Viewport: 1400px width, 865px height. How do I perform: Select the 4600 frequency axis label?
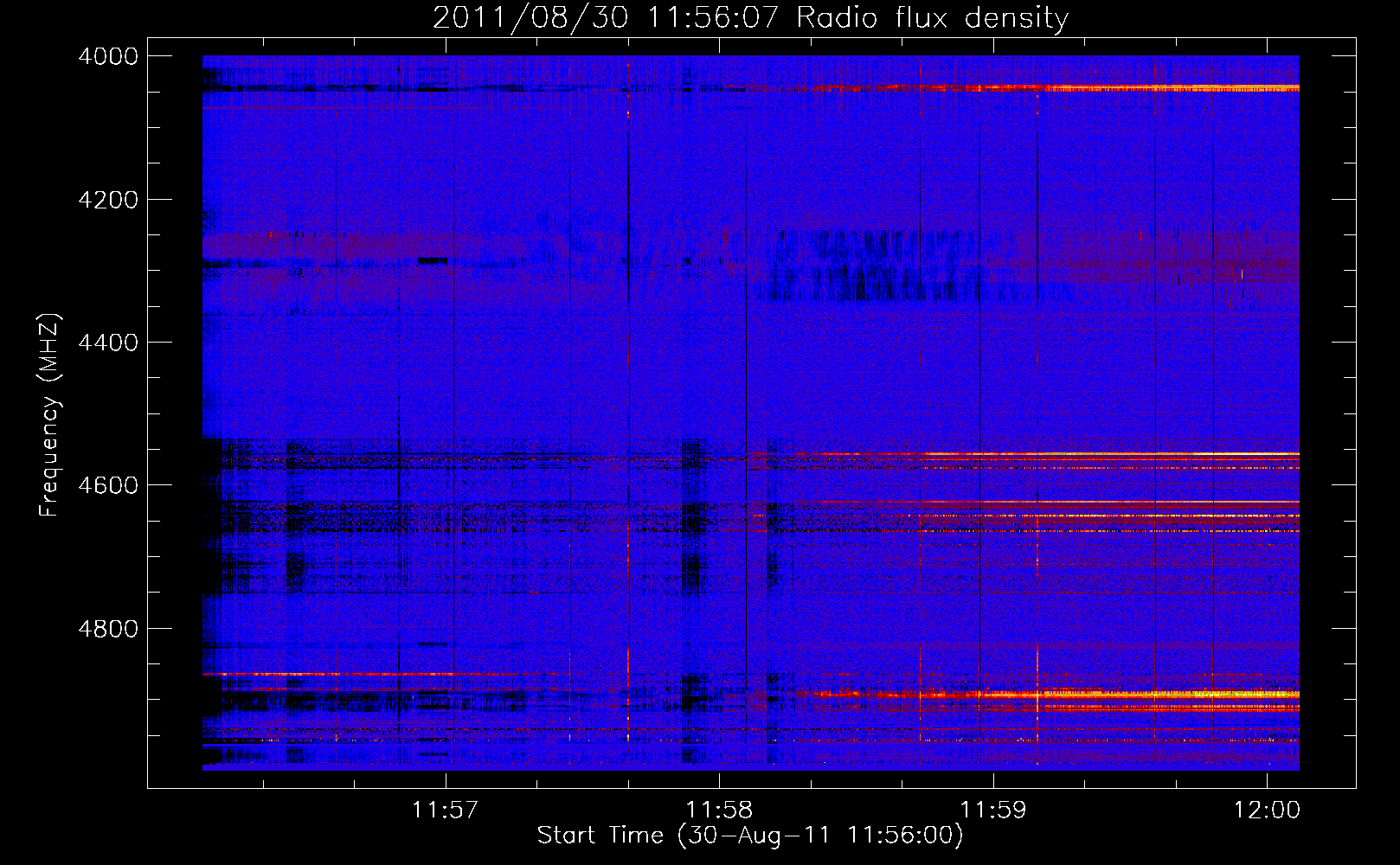(108, 485)
